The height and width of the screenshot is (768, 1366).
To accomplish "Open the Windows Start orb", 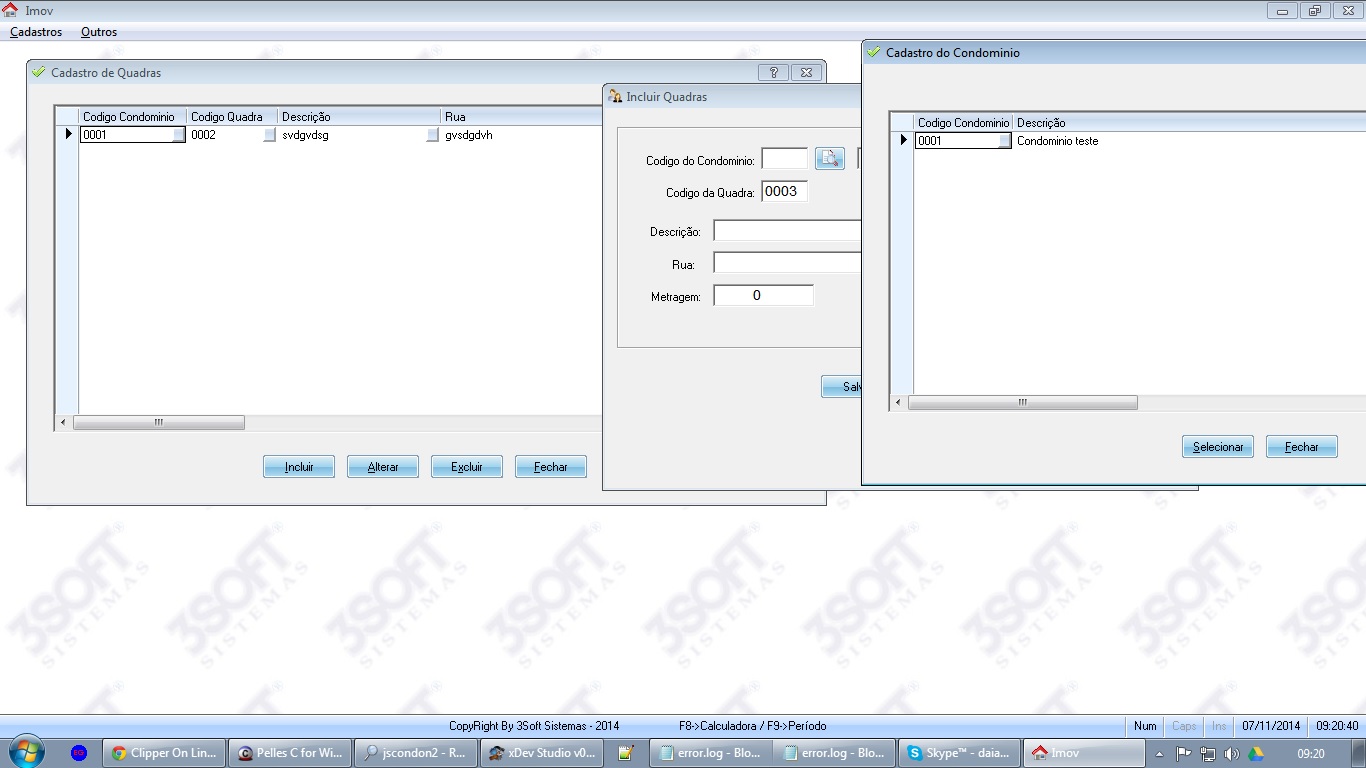I will [25, 753].
